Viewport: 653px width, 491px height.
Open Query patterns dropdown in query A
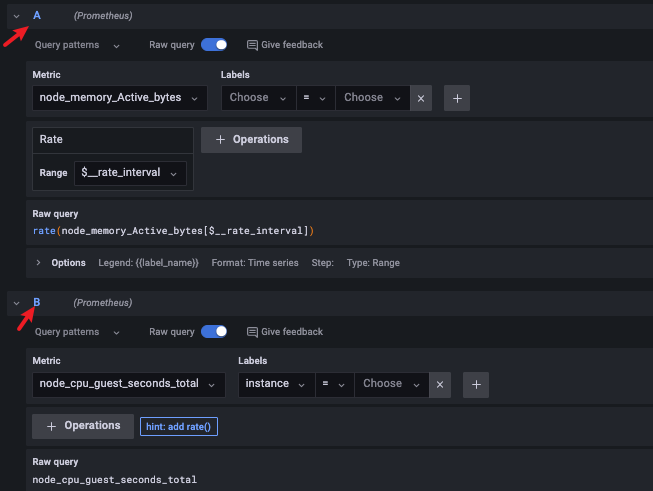pos(77,45)
